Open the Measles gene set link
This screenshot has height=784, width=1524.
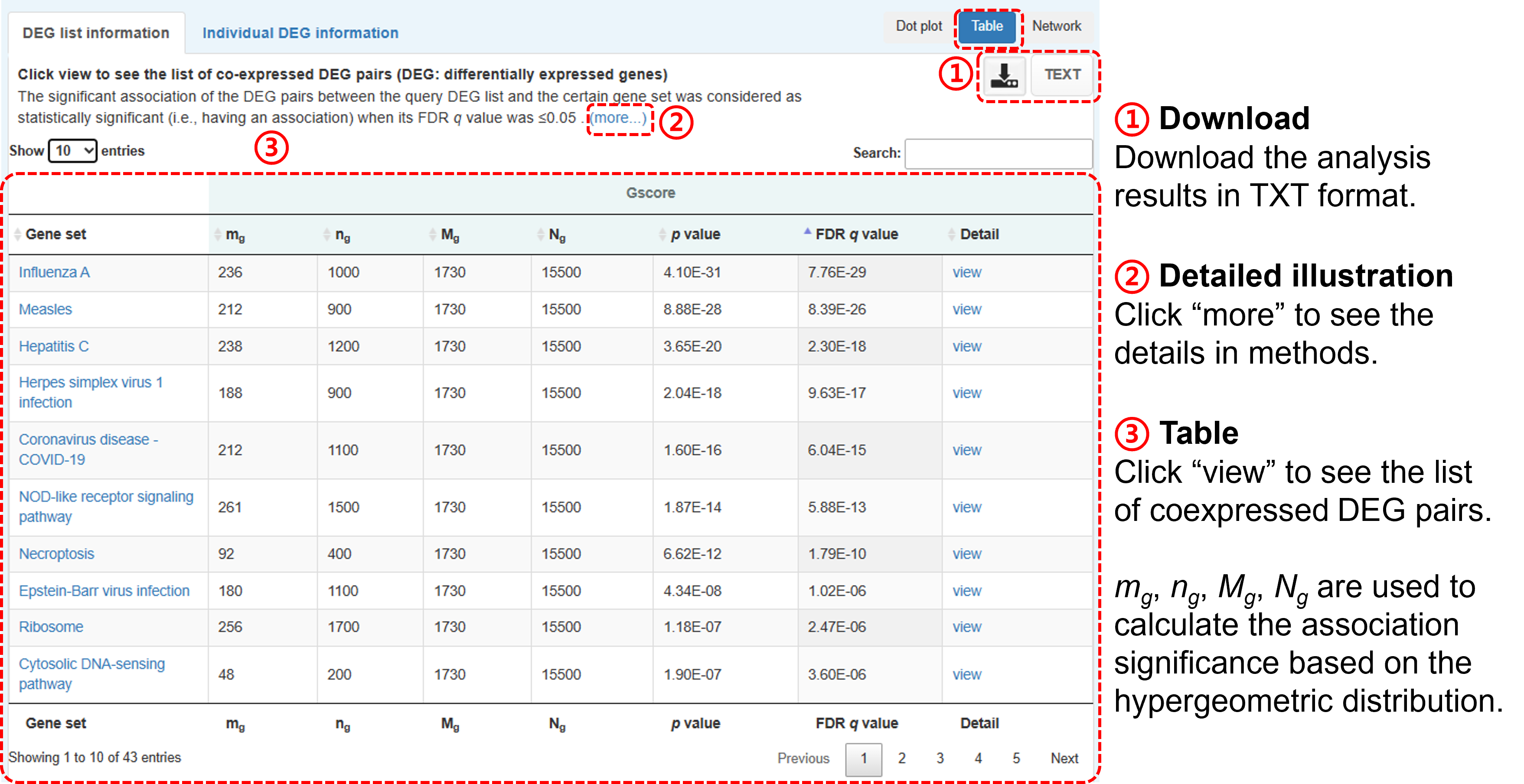[45, 309]
